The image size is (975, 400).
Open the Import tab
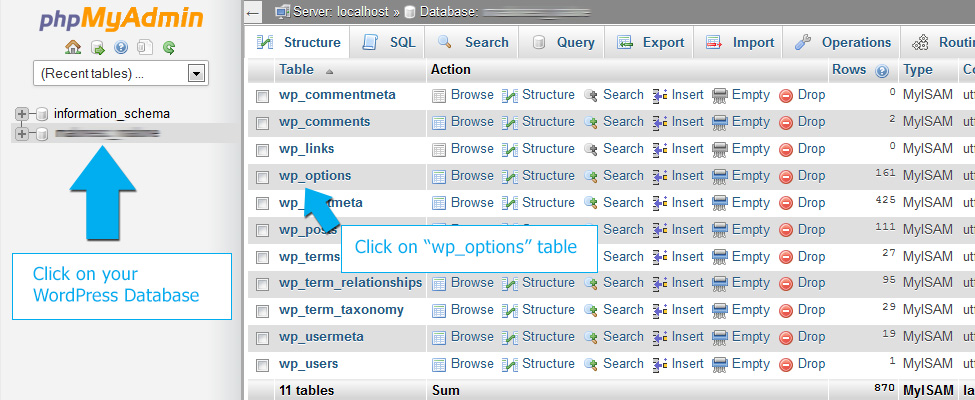(740, 42)
